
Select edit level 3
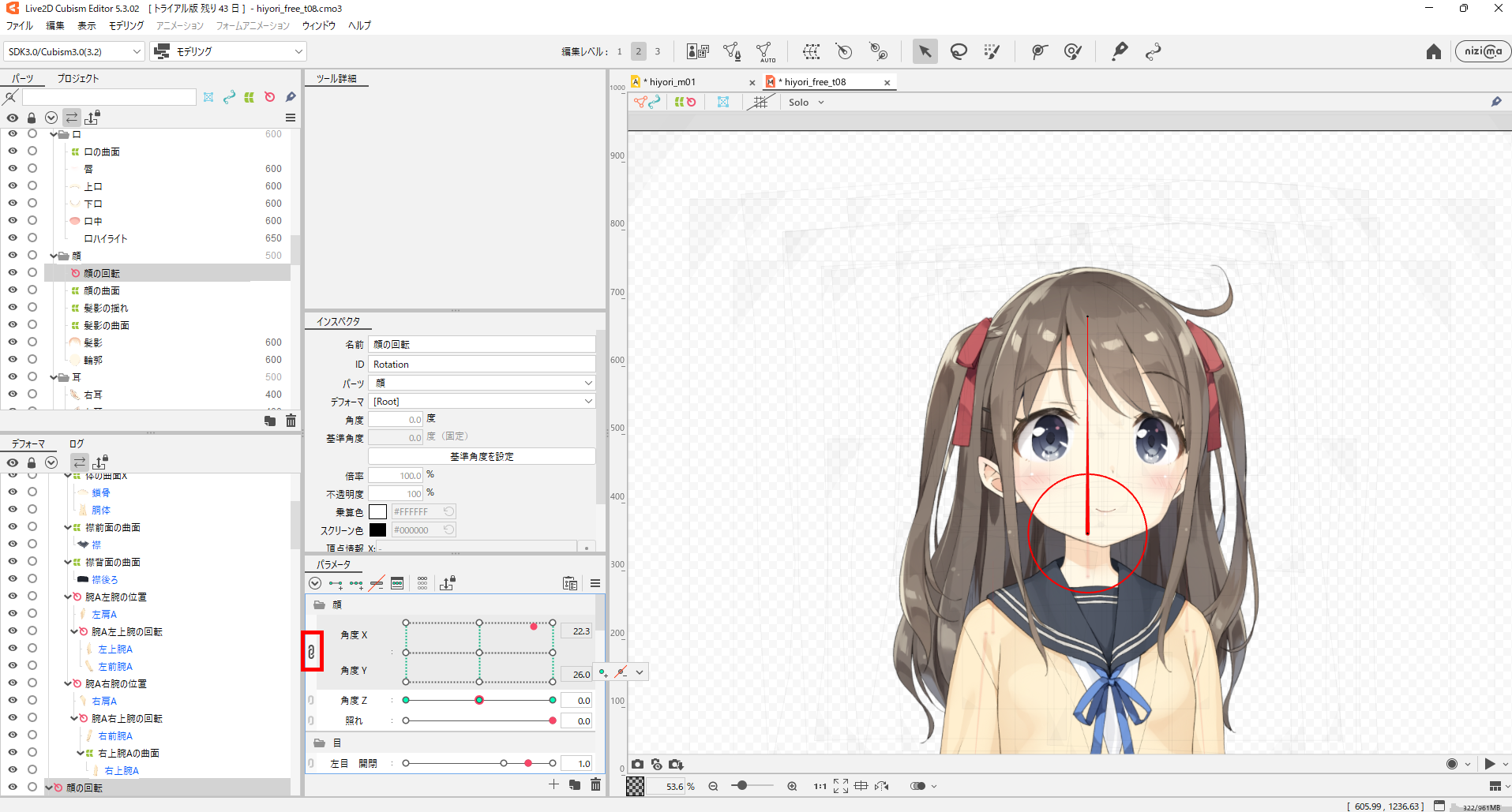tap(658, 51)
